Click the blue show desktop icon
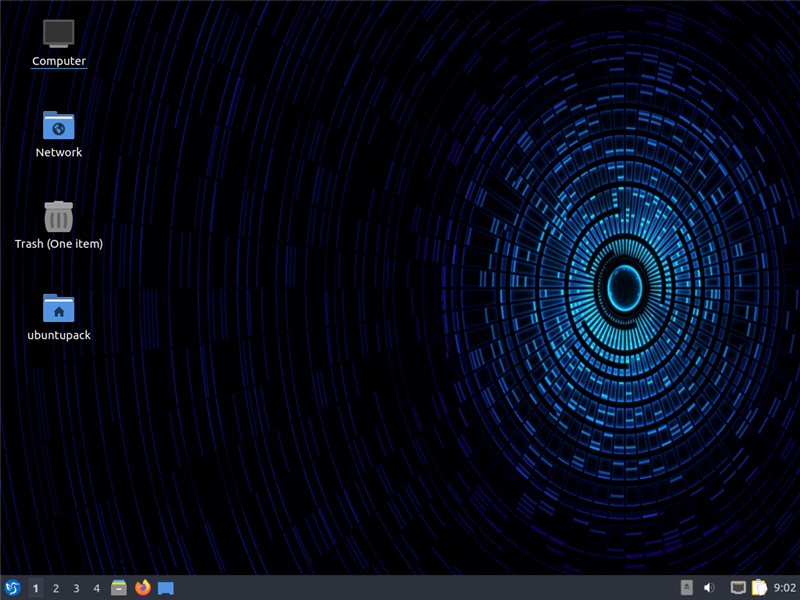 tap(166, 588)
